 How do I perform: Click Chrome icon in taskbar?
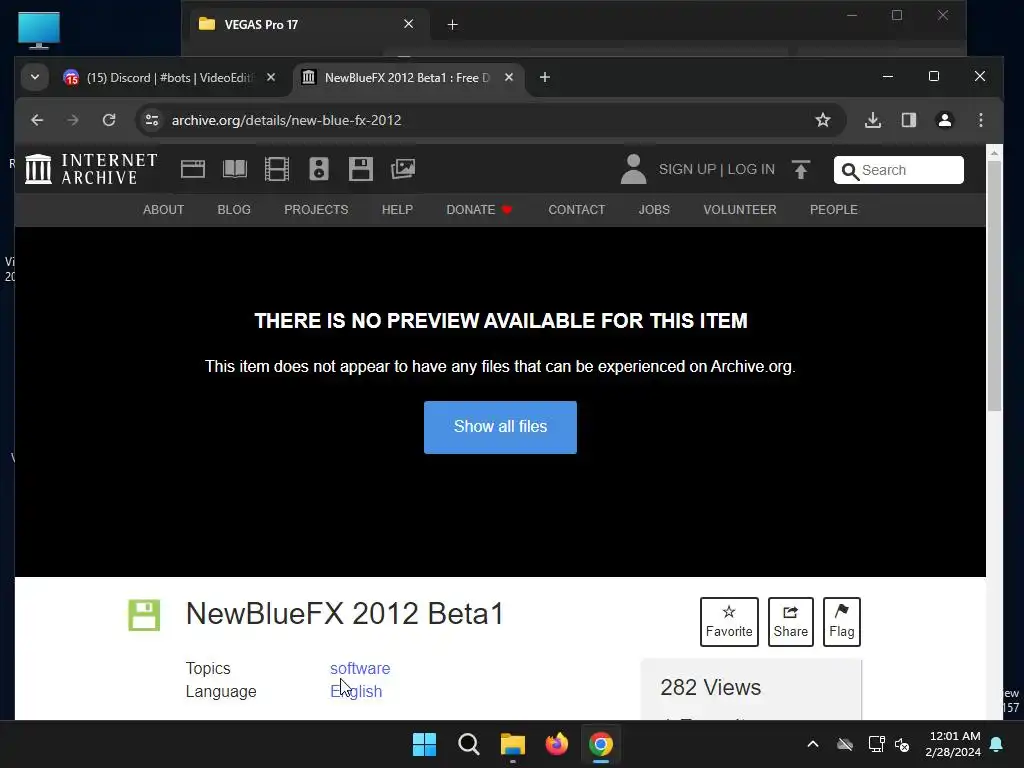click(600, 744)
